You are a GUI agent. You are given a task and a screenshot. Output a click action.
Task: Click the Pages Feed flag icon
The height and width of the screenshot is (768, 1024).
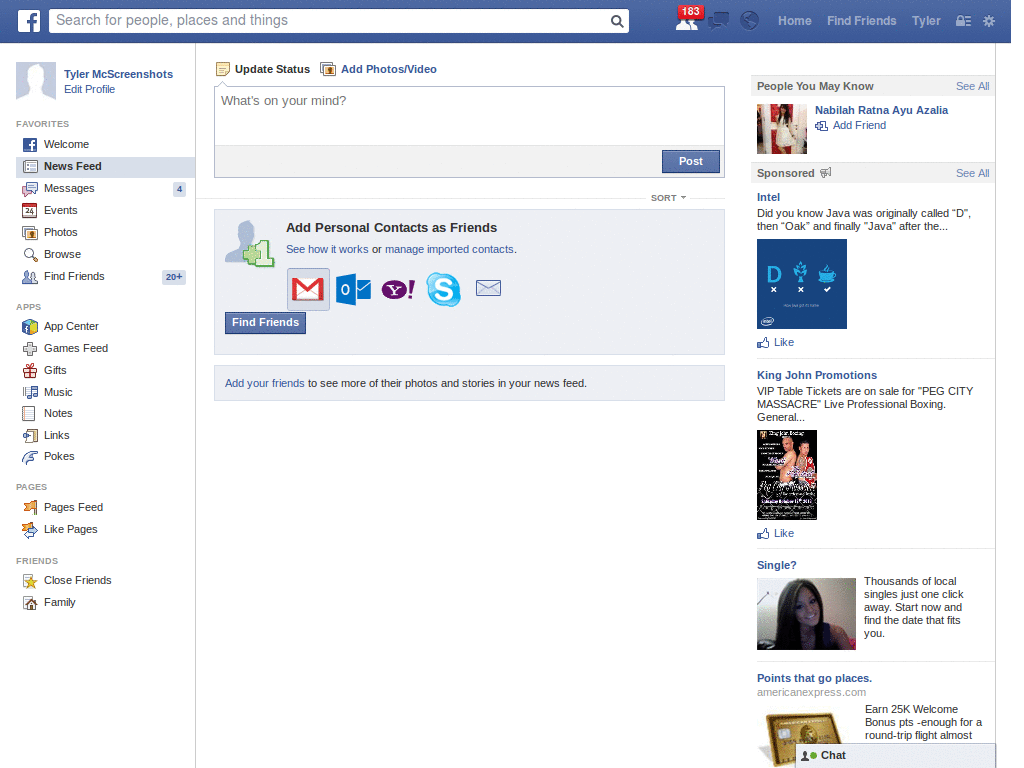tap(29, 507)
